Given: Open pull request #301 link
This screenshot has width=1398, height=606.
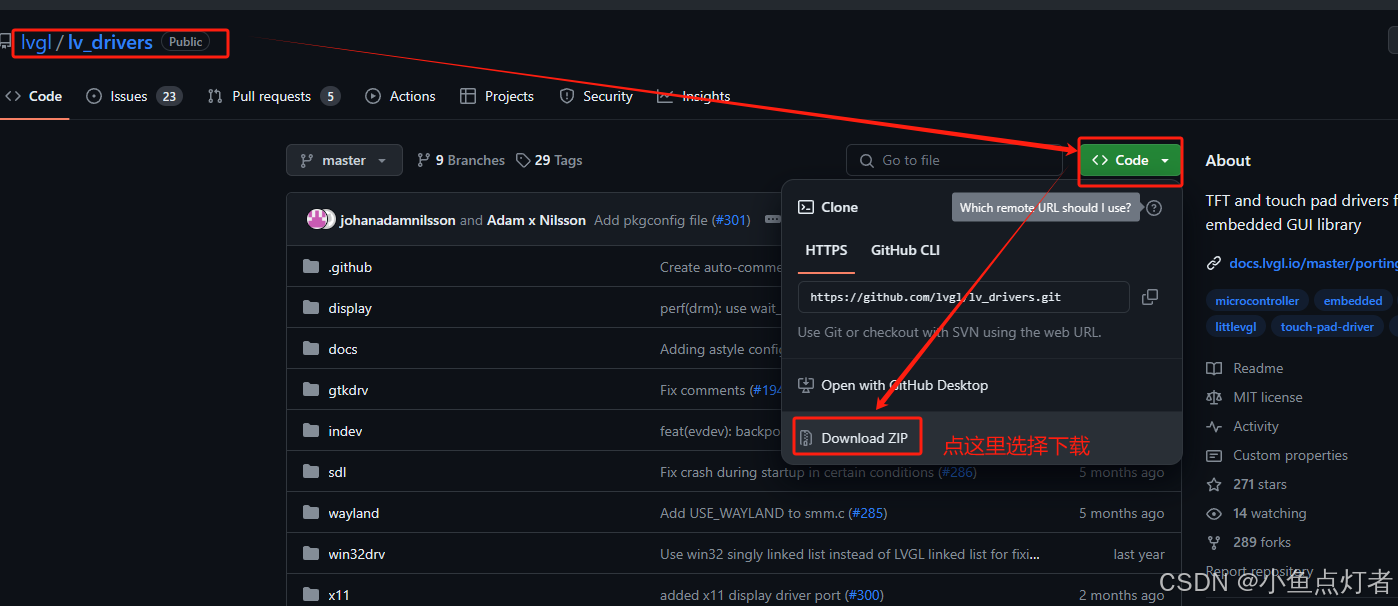Looking at the screenshot, I should 731,220.
